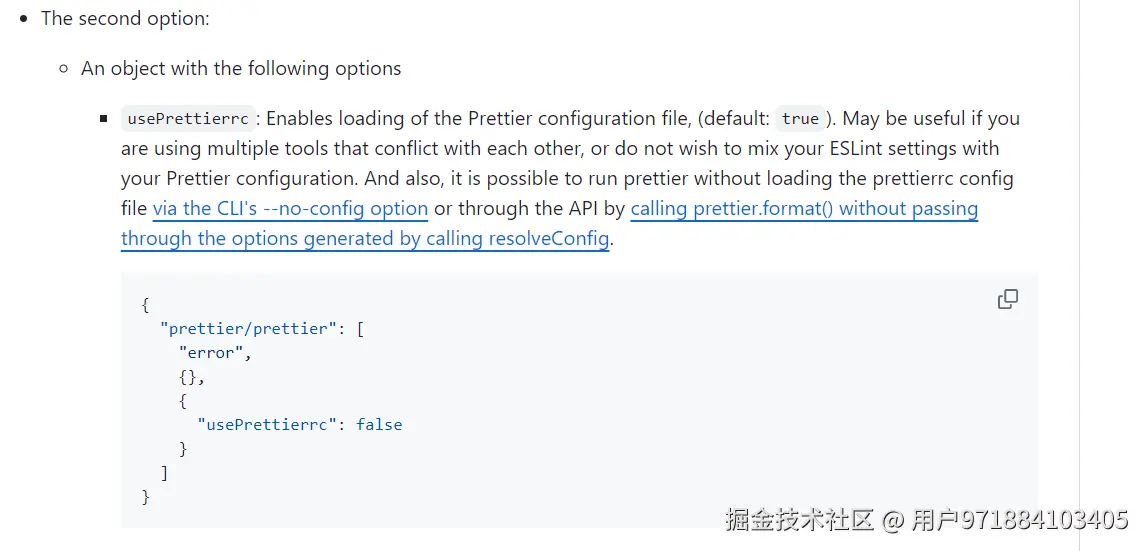The height and width of the screenshot is (551, 1146).
Task: Click the inline 'usePrettierrc' code label
Action: [188, 119]
